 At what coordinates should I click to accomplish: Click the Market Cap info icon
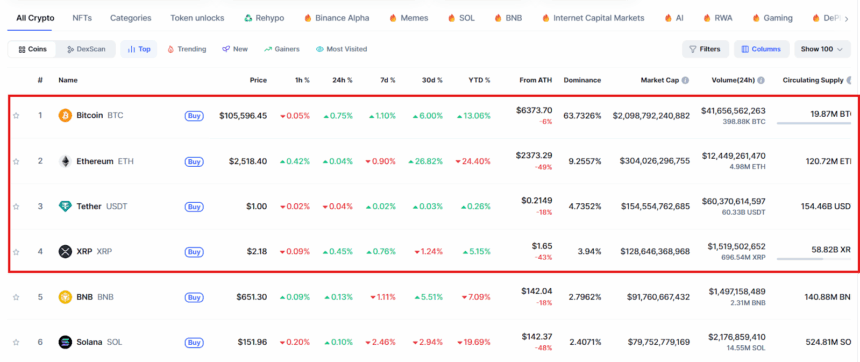tap(686, 80)
